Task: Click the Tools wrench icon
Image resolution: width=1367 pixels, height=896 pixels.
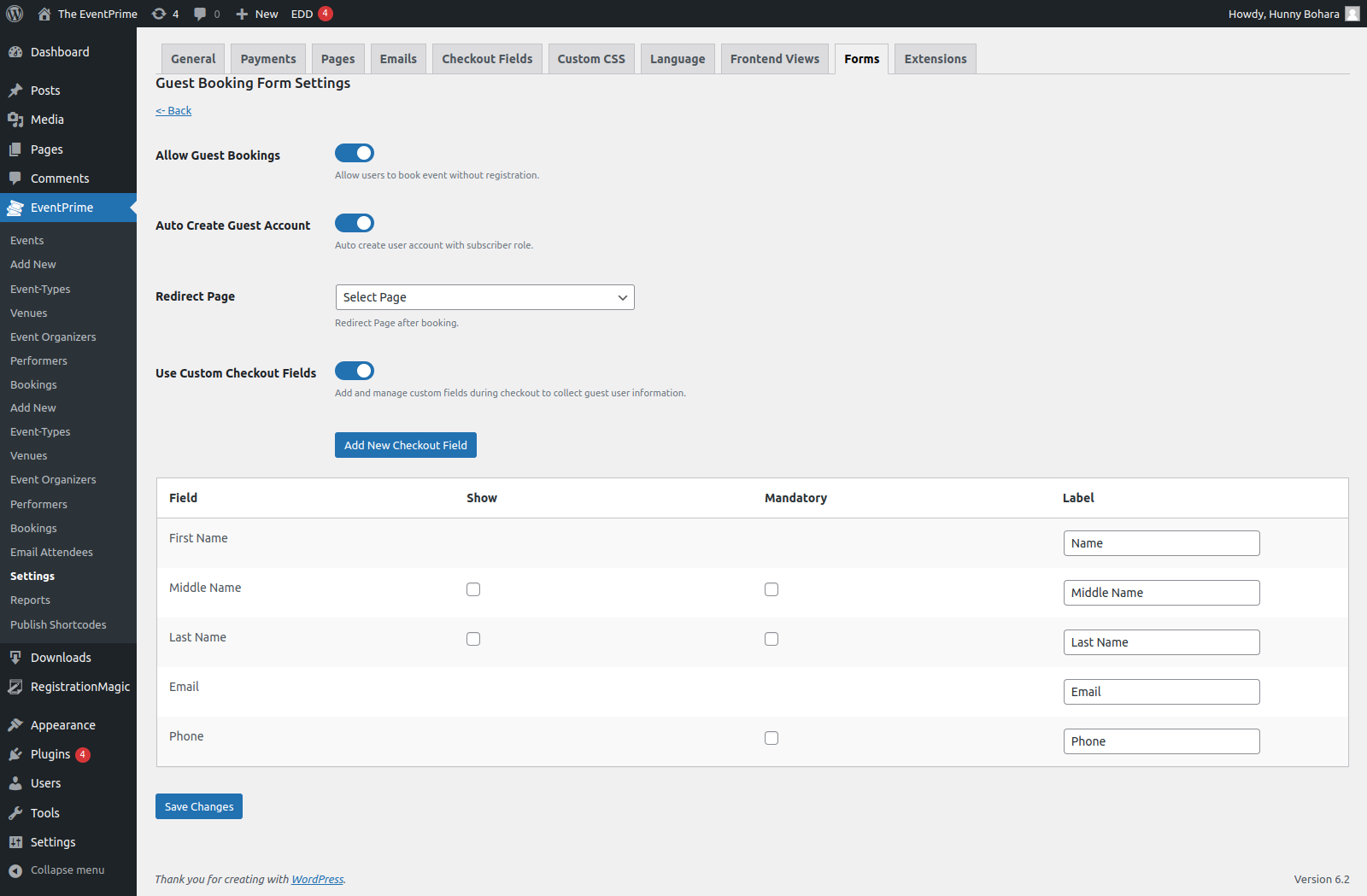Action: pyautogui.click(x=15, y=813)
